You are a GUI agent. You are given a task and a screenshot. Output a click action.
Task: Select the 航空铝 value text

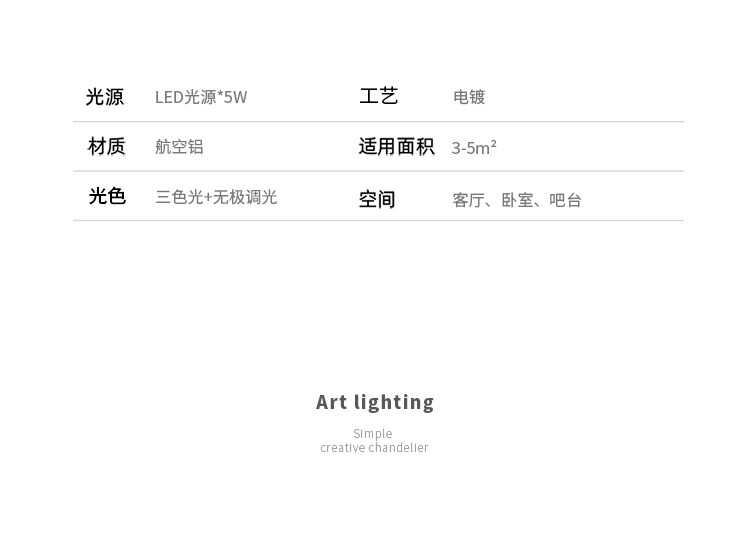[179, 147]
